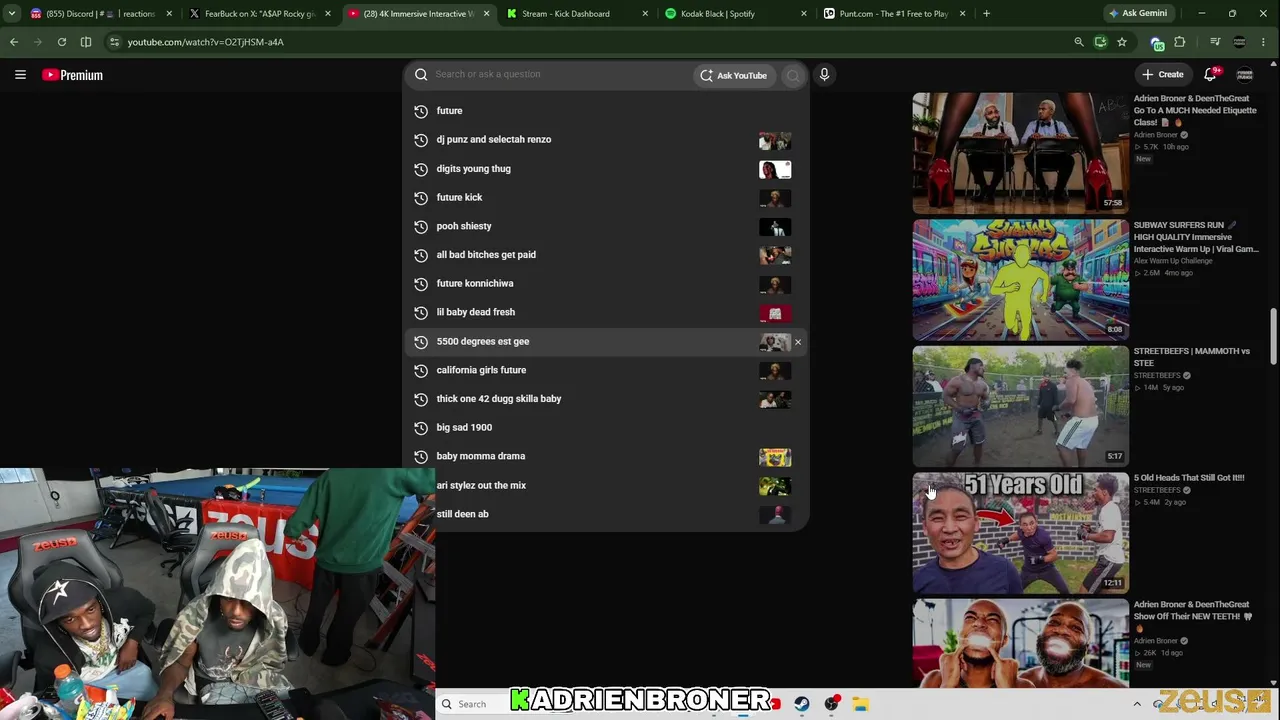1280x720 pixels.
Task: Close the Kick Dashboard tab
Action: click(x=645, y=14)
